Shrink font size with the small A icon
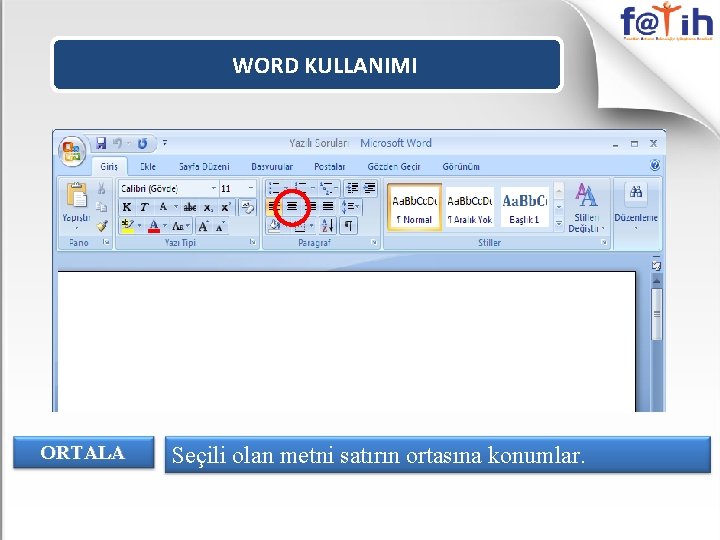This screenshot has height=540, width=720. (220, 226)
